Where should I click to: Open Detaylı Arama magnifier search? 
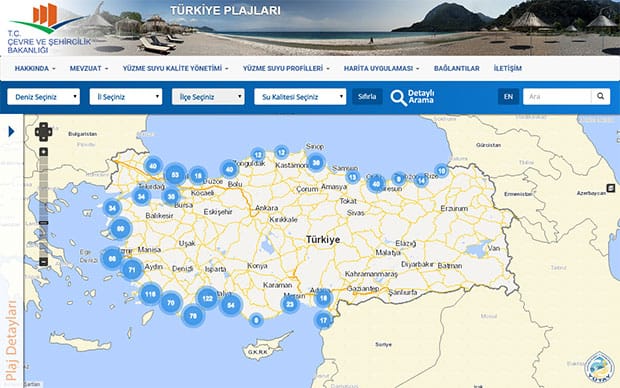pos(412,97)
